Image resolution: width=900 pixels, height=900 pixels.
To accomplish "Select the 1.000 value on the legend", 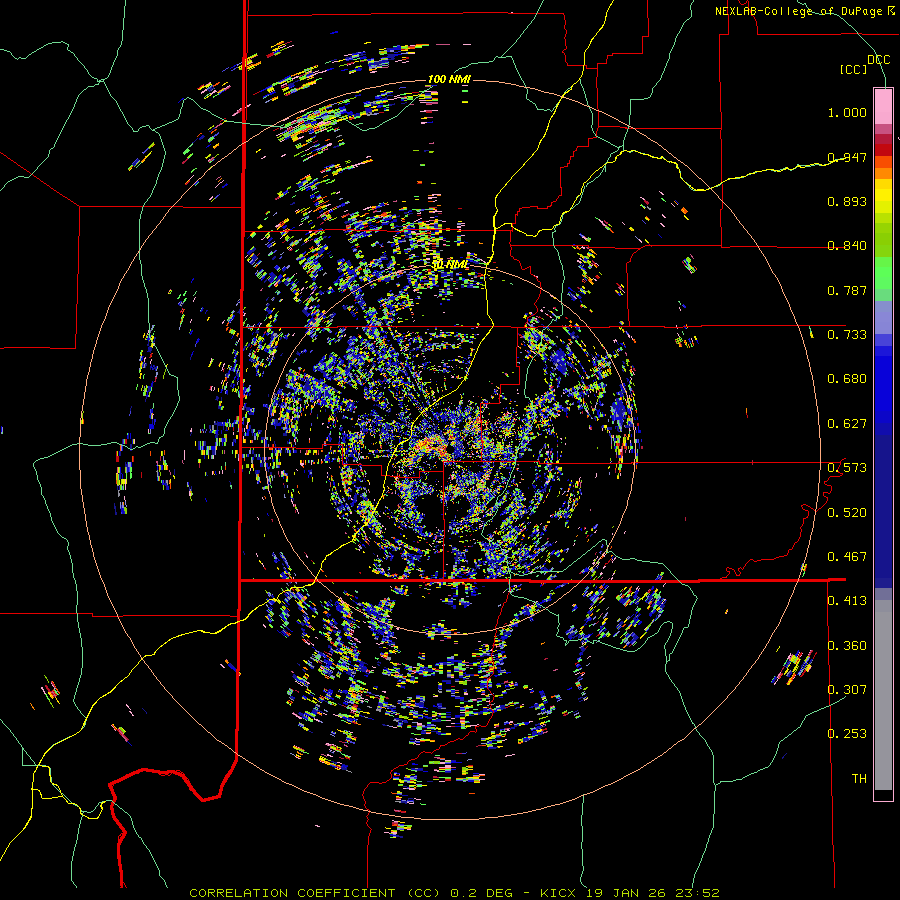I will [x=847, y=112].
